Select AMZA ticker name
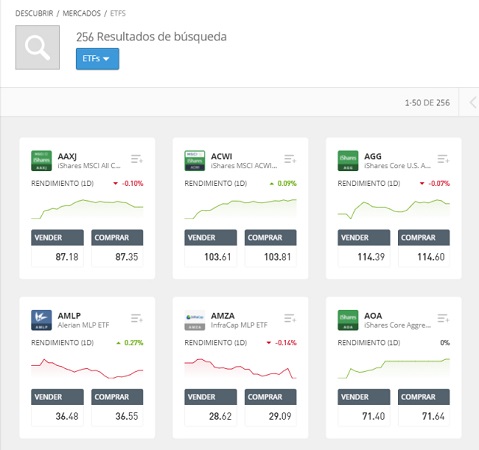Screen dimensions: 479x450 tap(223, 316)
